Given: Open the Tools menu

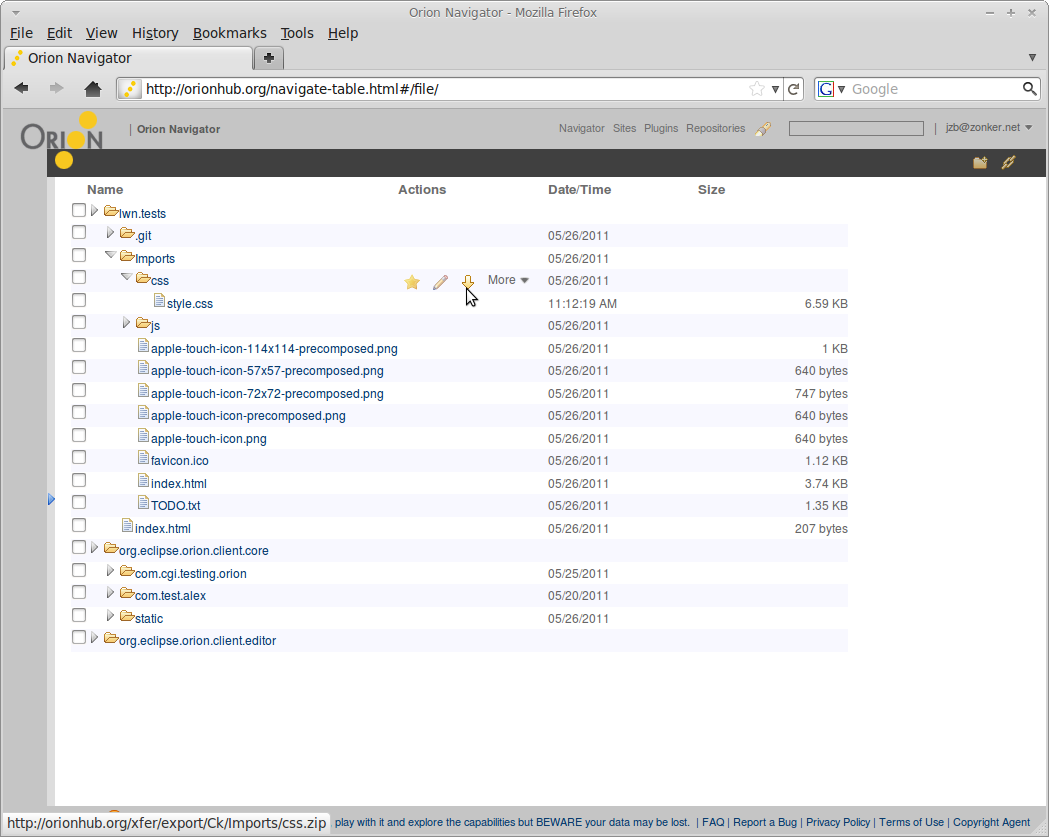Looking at the screenshot, I should [297, 33].
